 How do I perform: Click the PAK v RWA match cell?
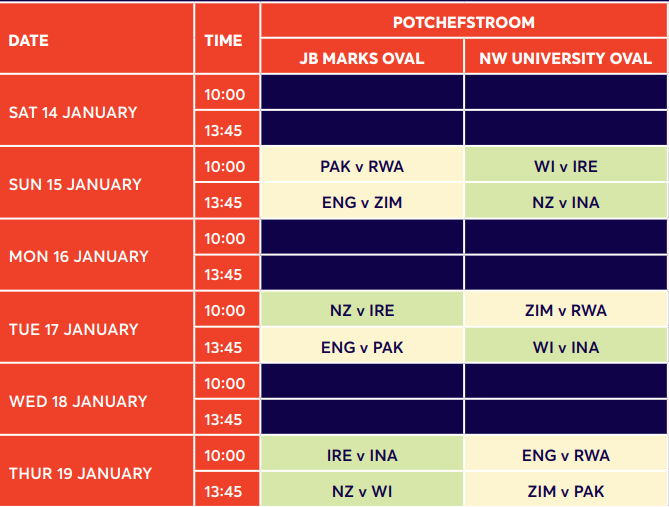click(x=362, y=164)
